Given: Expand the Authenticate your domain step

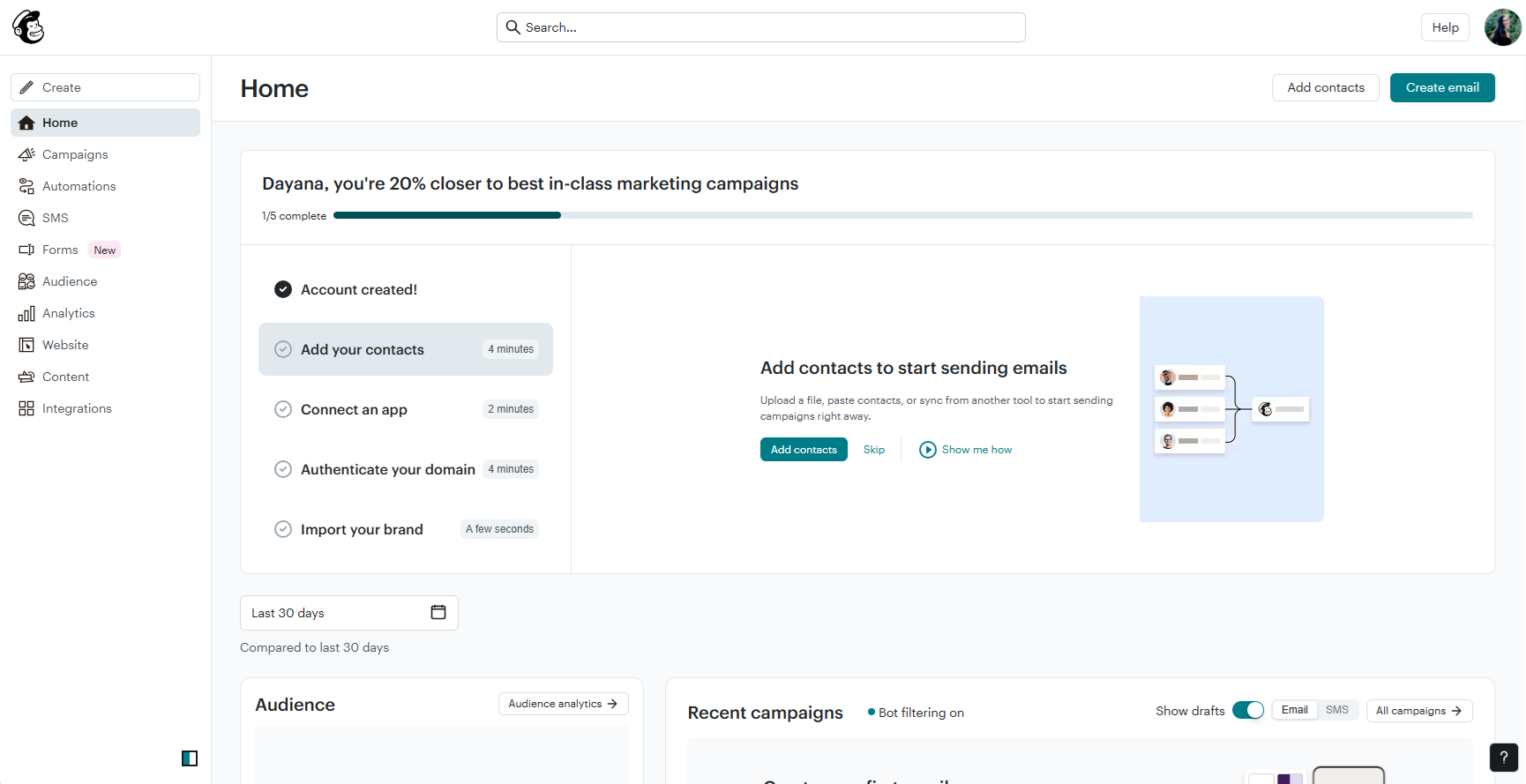Looking at the screenshot, I should click(x=406, y=469).
